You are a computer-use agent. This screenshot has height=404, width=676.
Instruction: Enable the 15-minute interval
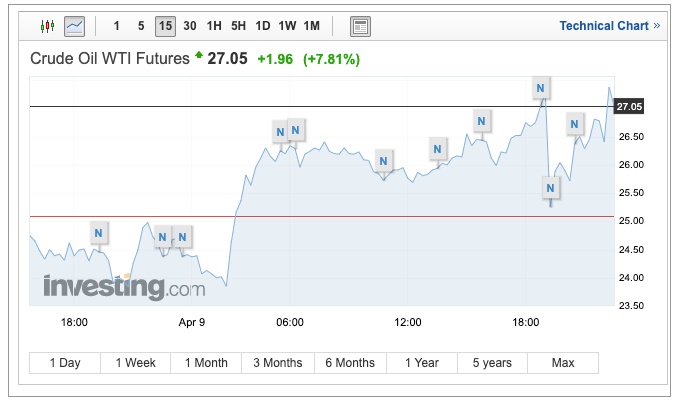[x=165, y=26]
